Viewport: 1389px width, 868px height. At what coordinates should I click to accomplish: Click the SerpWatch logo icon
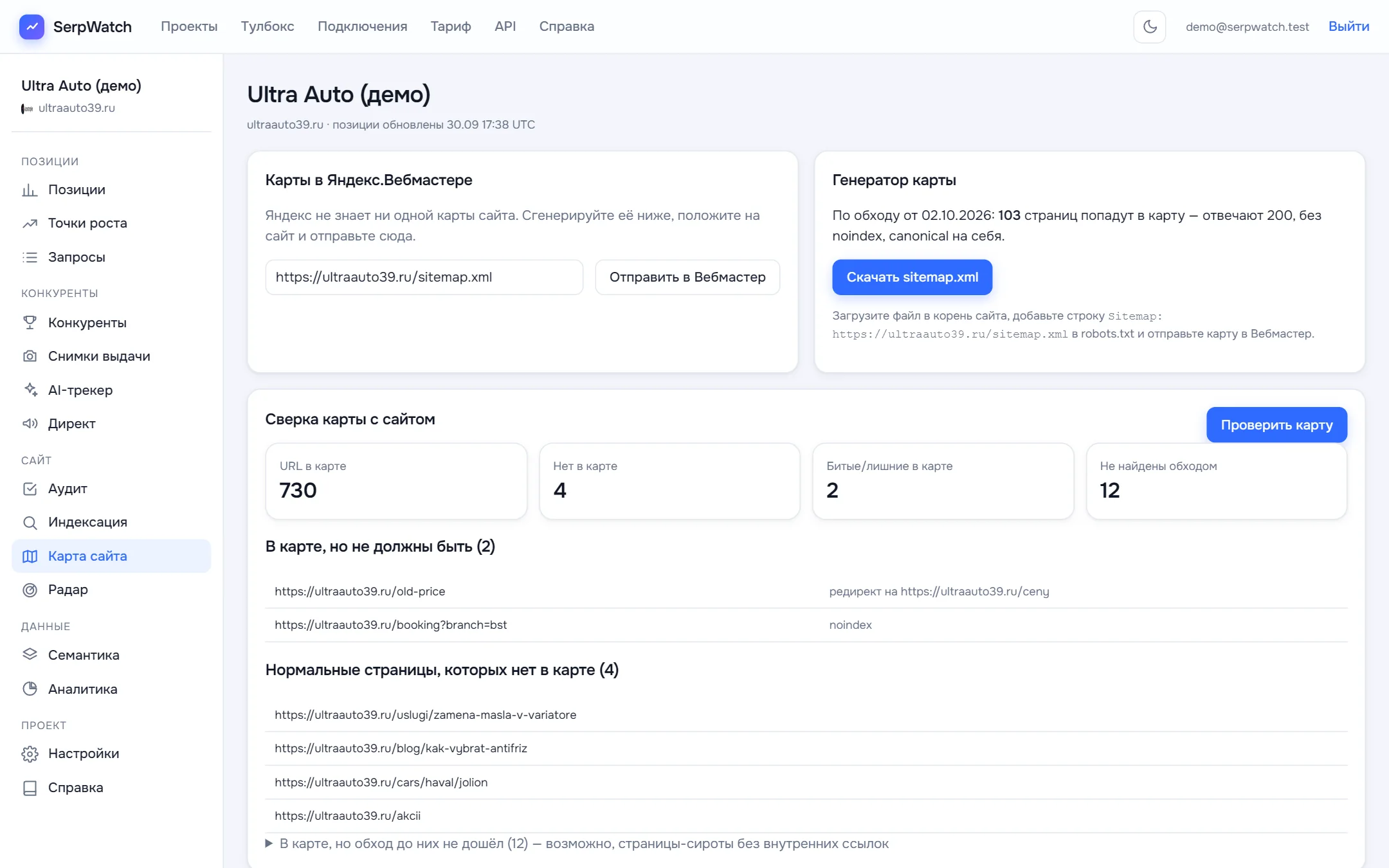tap(32, 26)
